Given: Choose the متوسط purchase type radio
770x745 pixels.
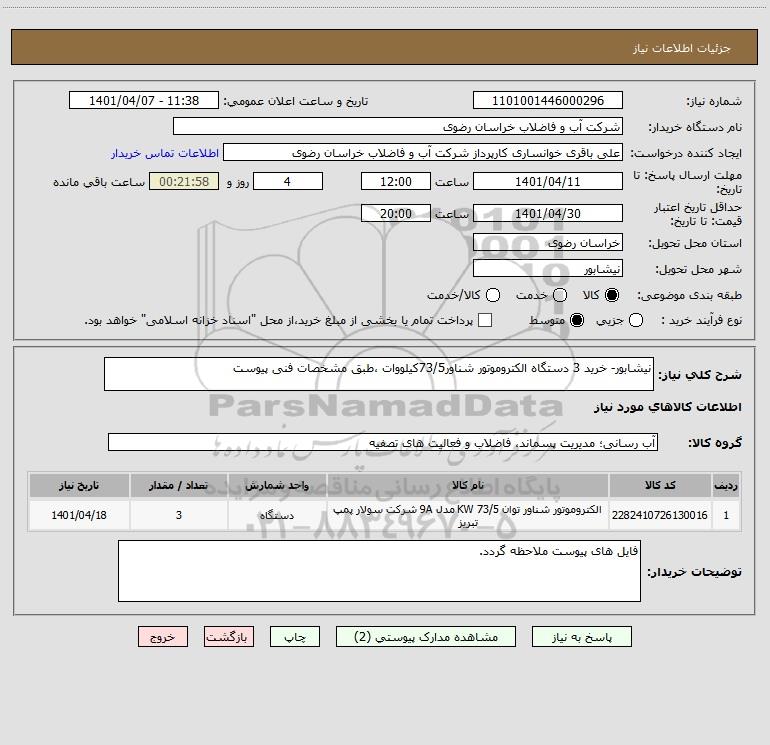Looking at the screenshot, I should pos(577,320).
